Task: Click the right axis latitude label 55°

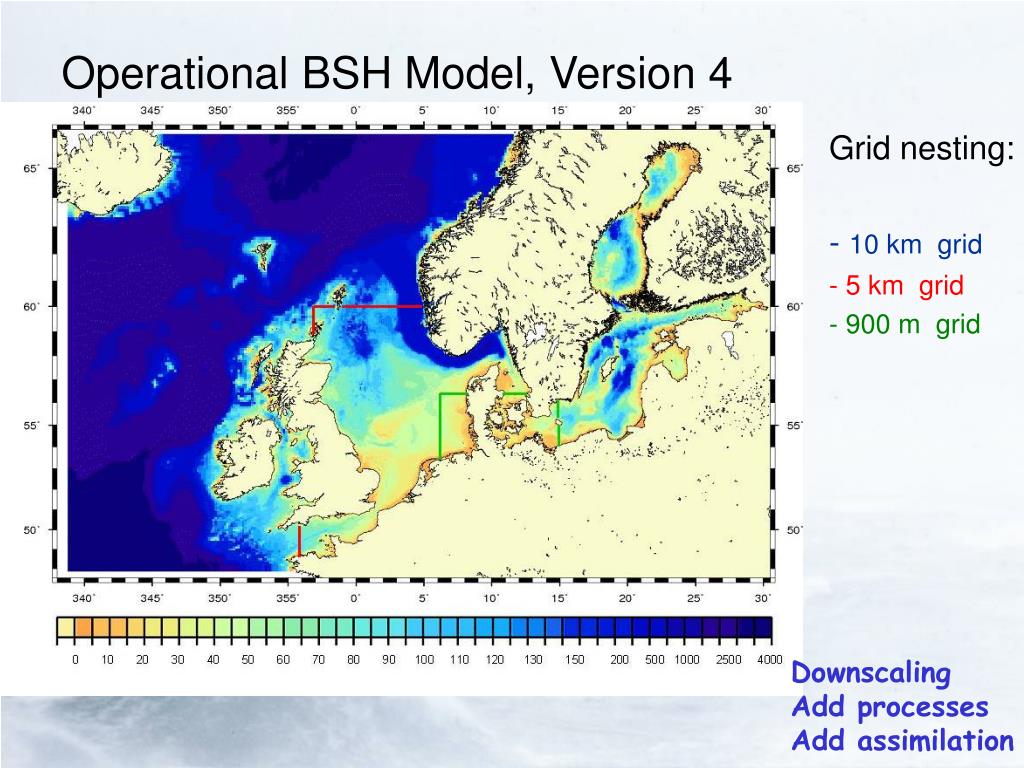Action: 795,426
